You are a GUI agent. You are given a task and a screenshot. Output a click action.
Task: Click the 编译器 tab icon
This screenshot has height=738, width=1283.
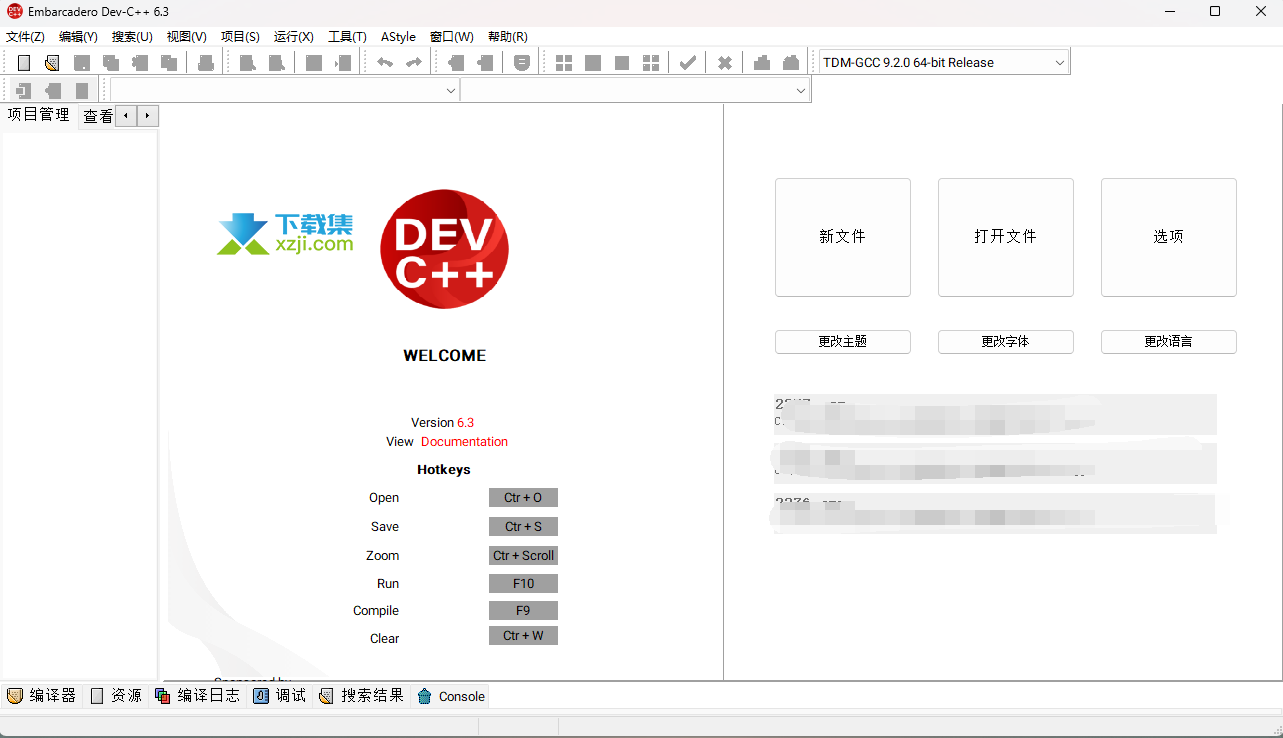point(15,696)
